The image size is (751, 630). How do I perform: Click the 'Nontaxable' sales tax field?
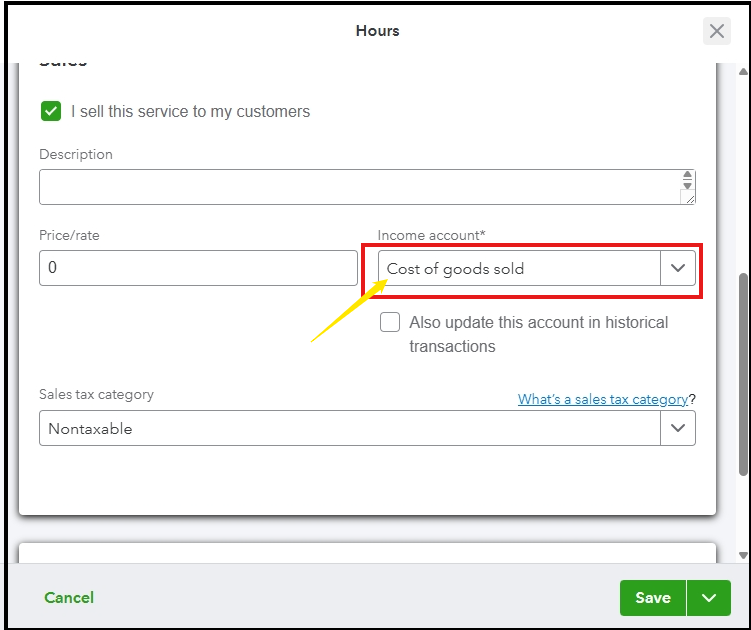(349, 428)
